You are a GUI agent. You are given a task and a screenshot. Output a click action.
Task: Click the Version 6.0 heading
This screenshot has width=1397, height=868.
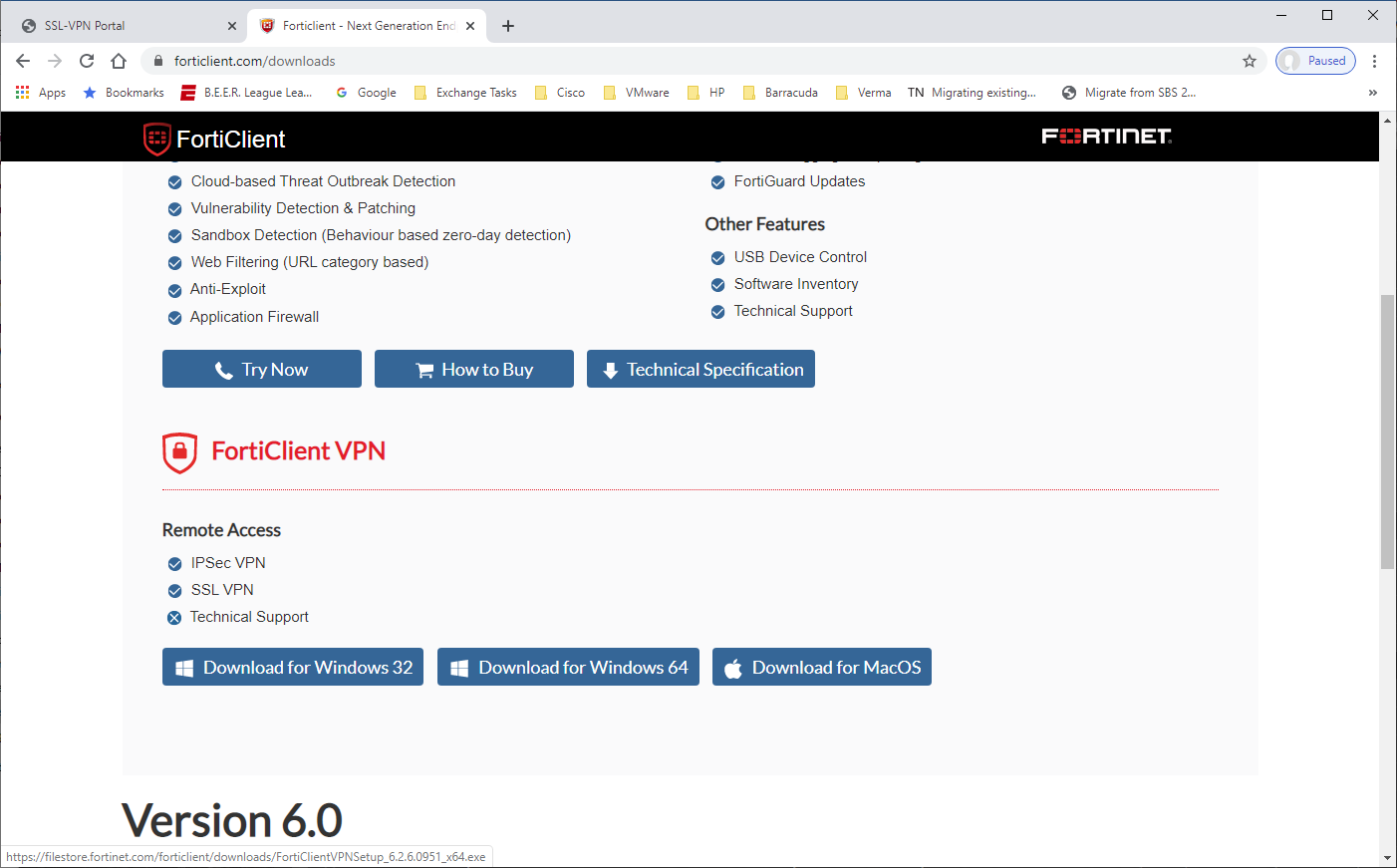232,821
